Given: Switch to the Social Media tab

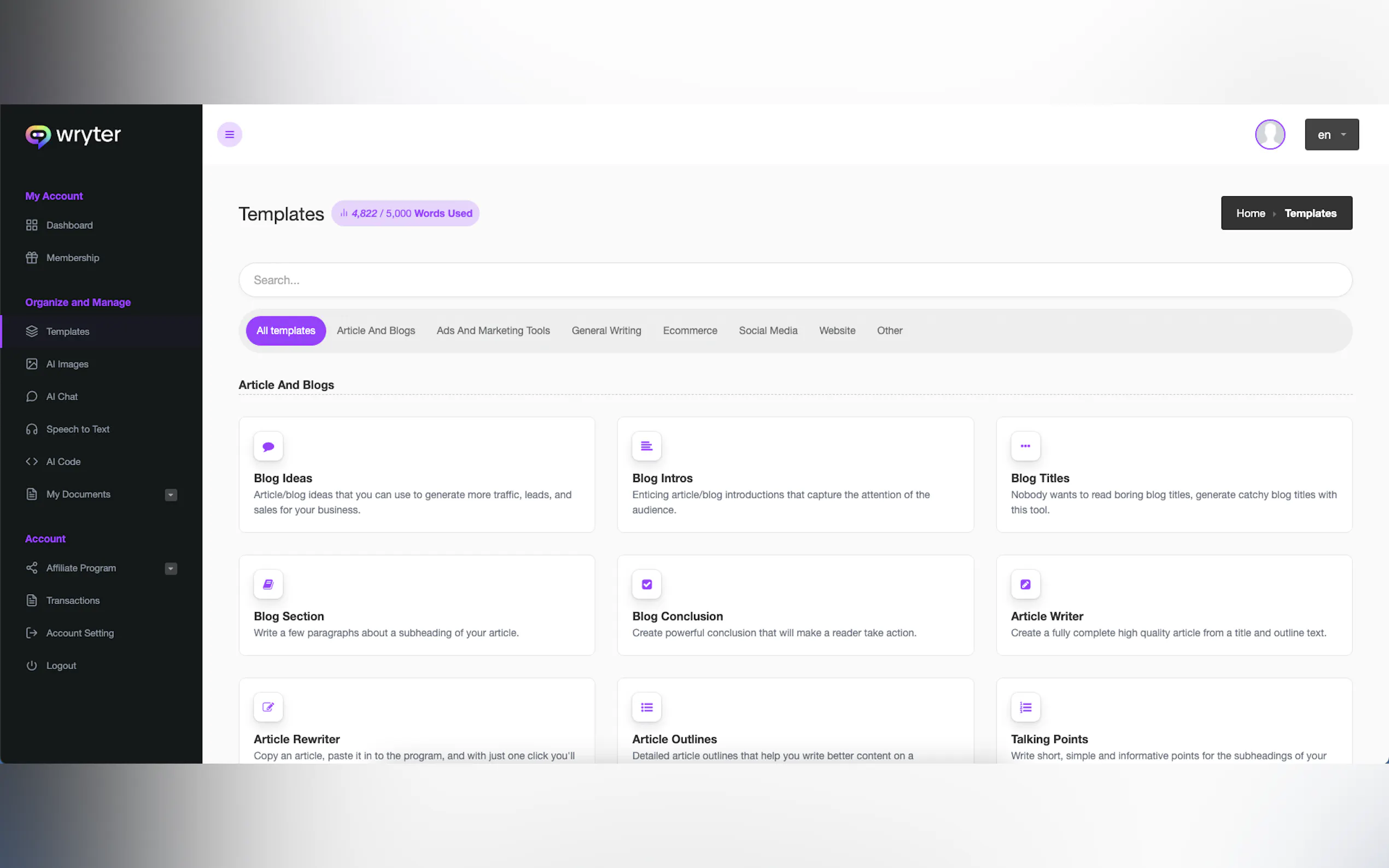Looking at the screenshot, I should 768,331.
